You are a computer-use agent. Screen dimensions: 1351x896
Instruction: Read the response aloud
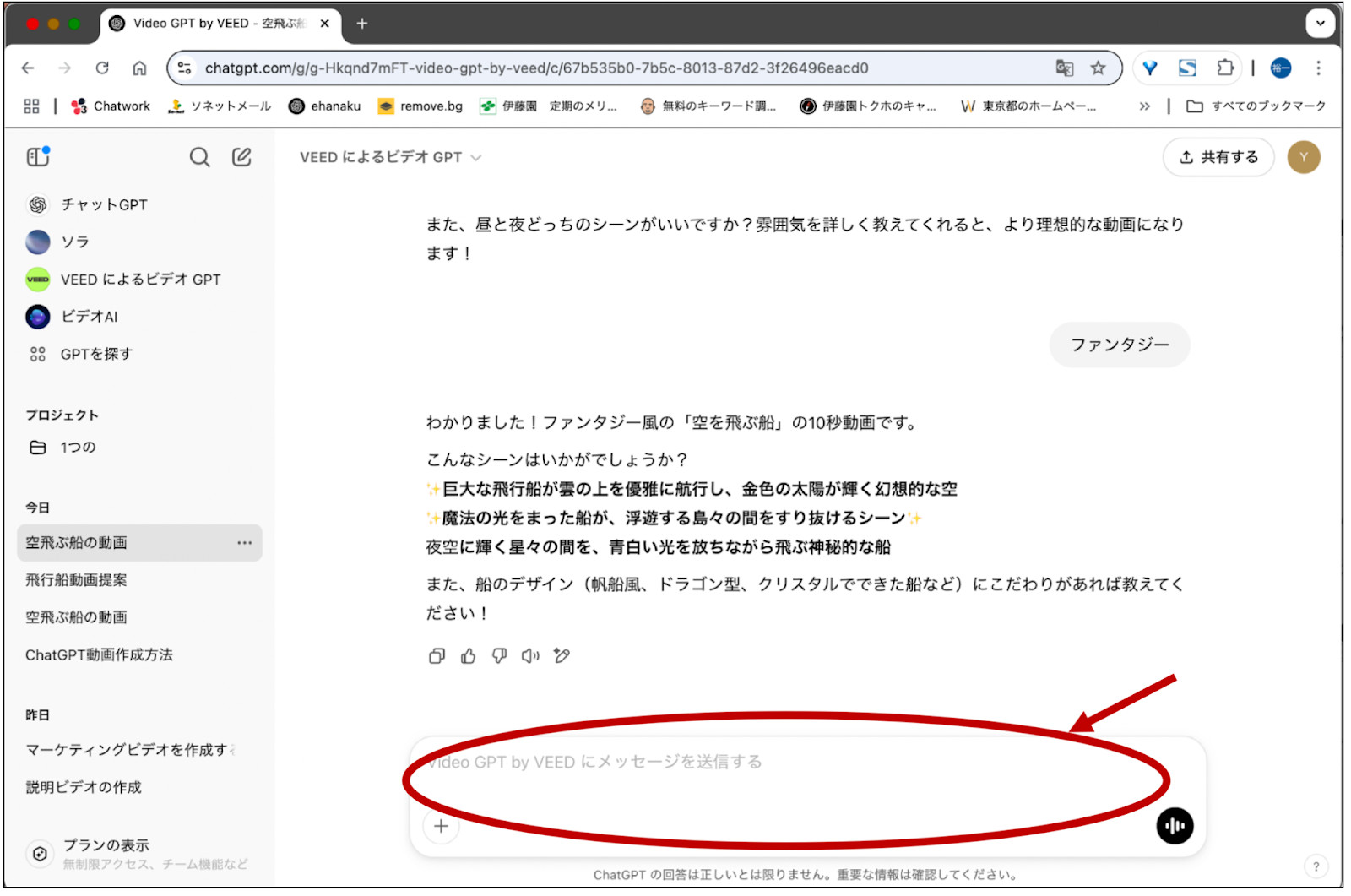click(530, 656)
